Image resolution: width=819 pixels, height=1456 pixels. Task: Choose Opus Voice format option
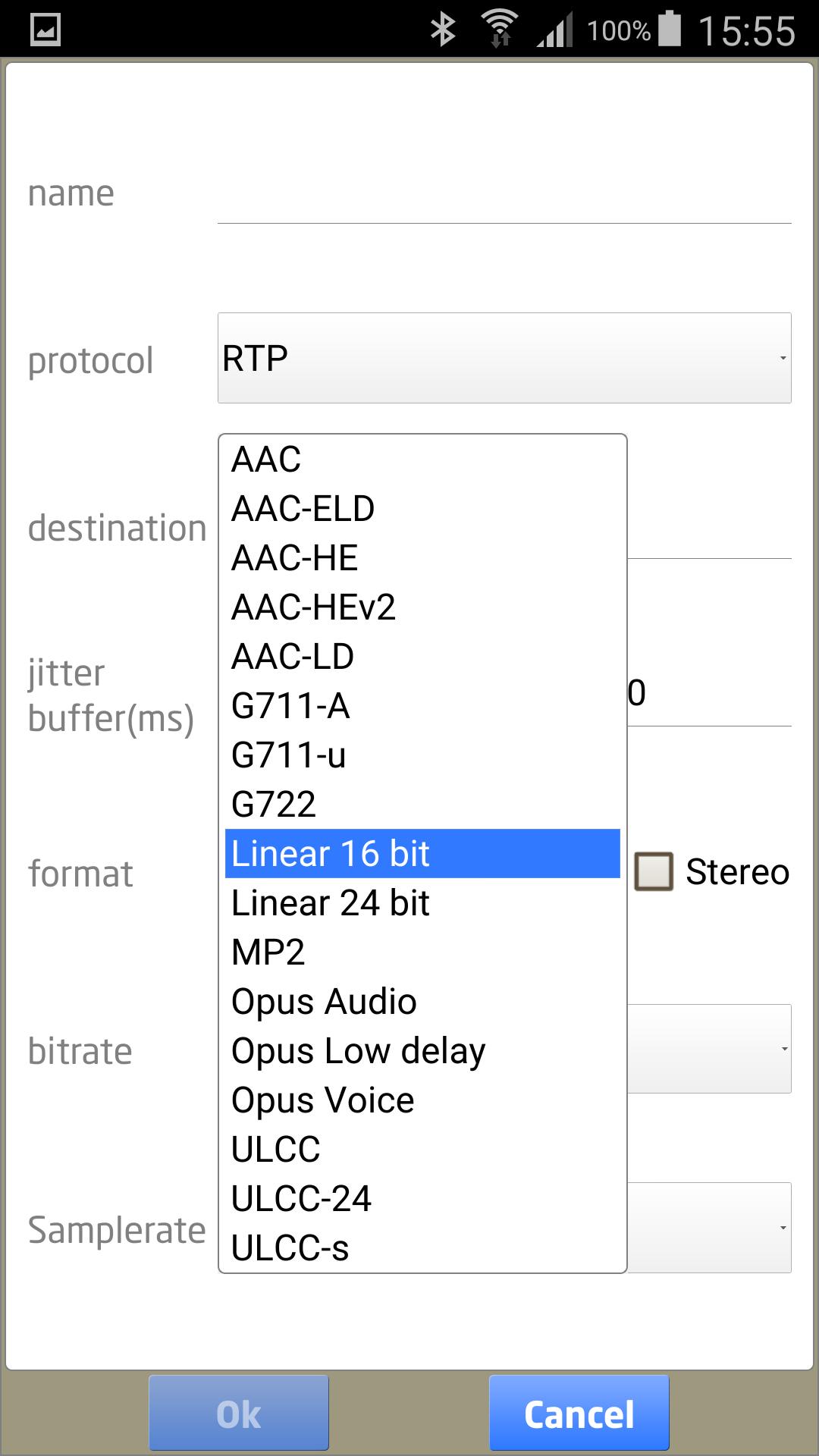click(x=323, y=1100)
